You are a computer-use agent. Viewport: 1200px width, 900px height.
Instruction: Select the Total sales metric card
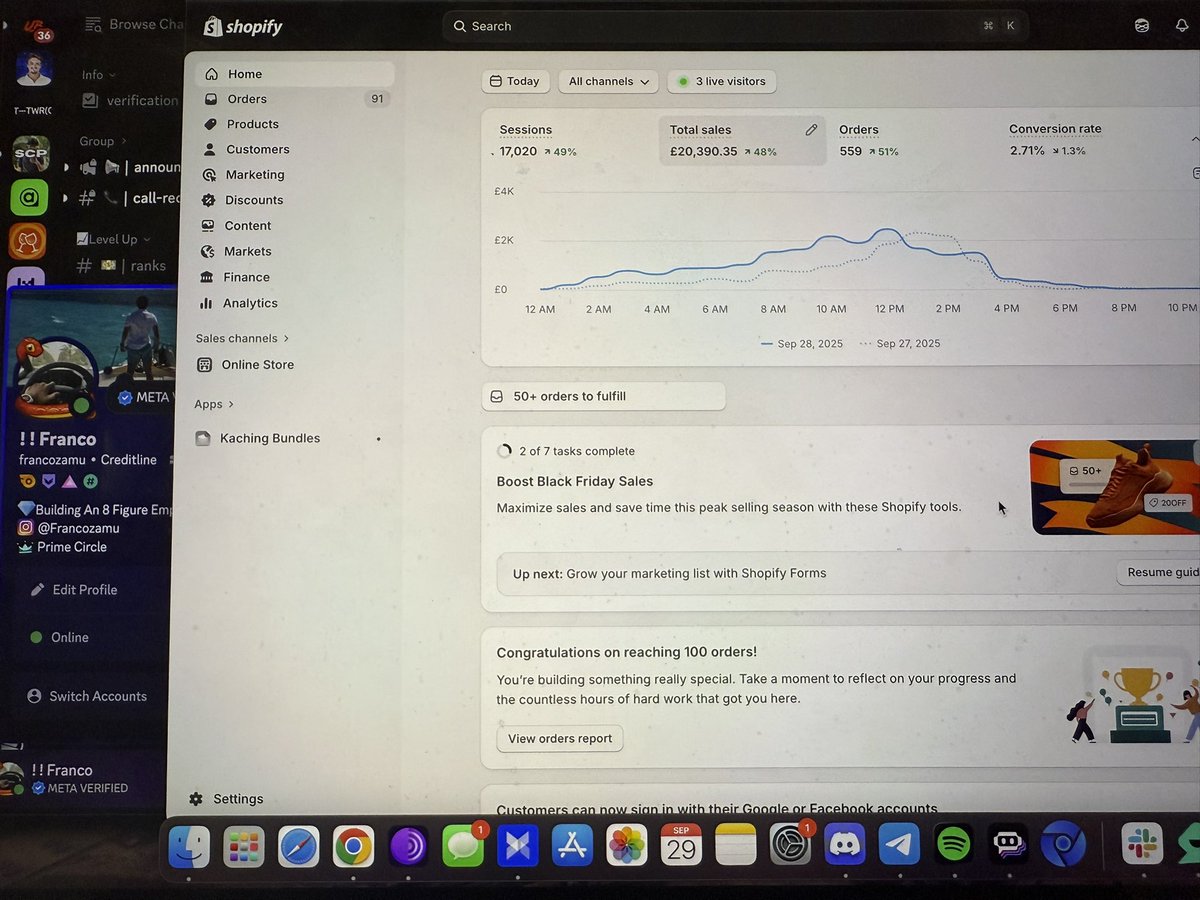pyautogui.click(x=742, y=140)
